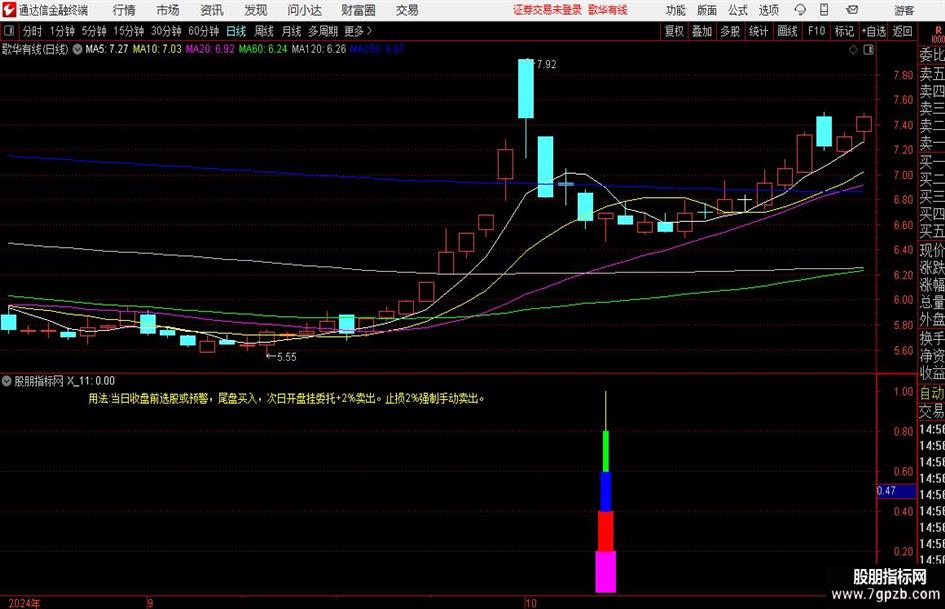945x609 pixels.
Task: Click the 歌华有线 stock name in title bar
Action: [608, 10]
